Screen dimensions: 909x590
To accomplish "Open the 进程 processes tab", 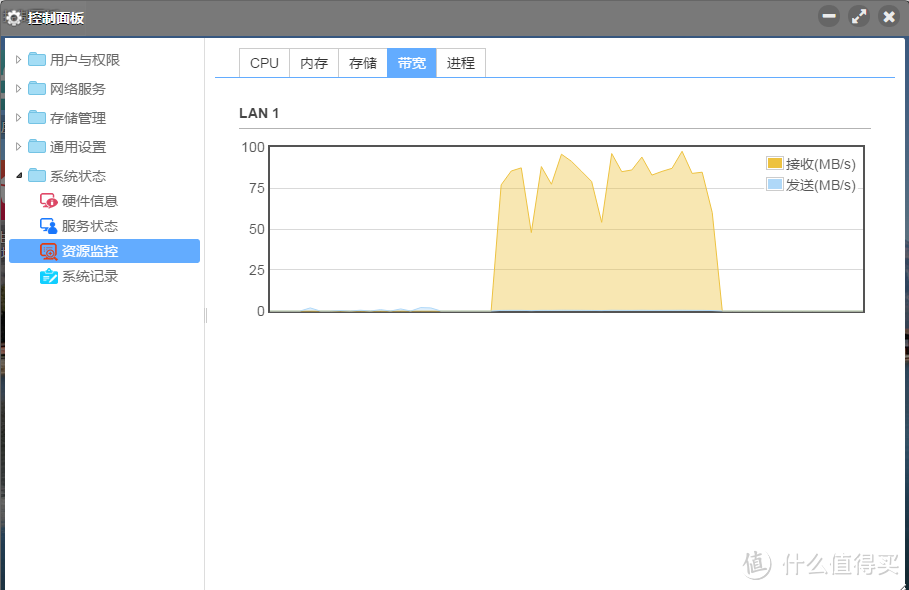I will [461, 63].
